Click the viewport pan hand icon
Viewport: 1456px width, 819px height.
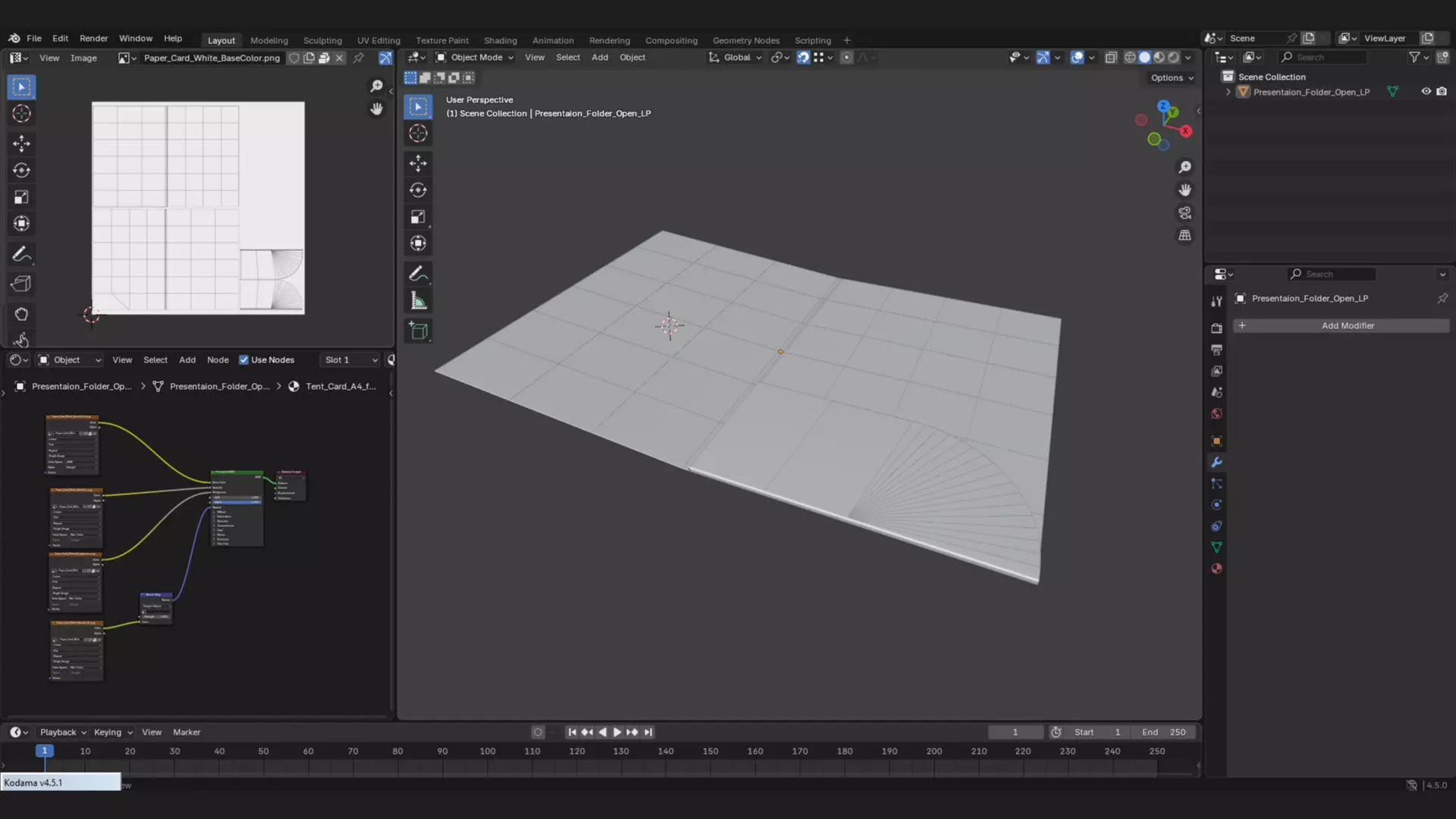click(1185, 190)
